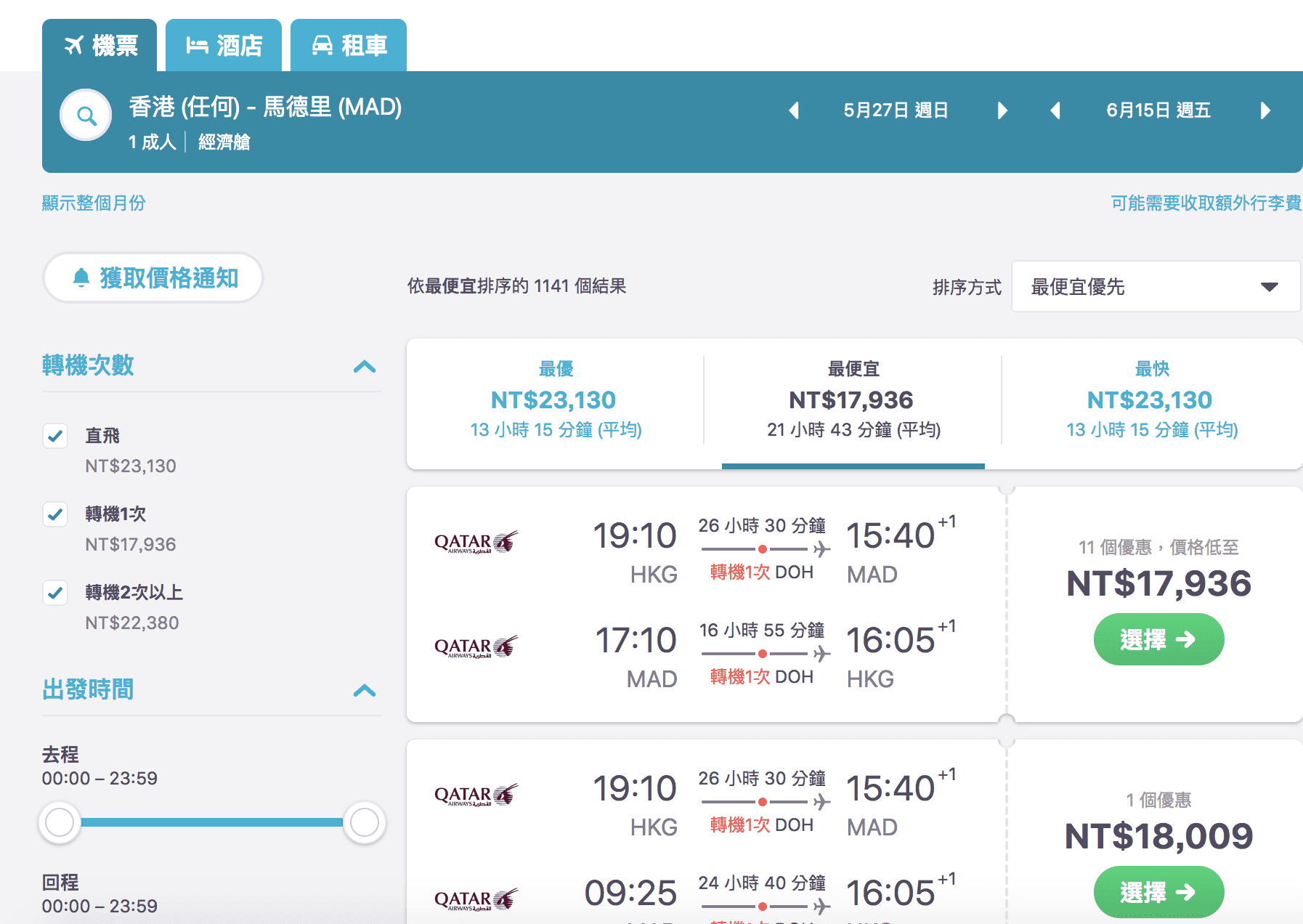Select the 最快 NT$23,130 sort tab
1303x924 pixels.
pyautogui.click(x=1151, y=400)
